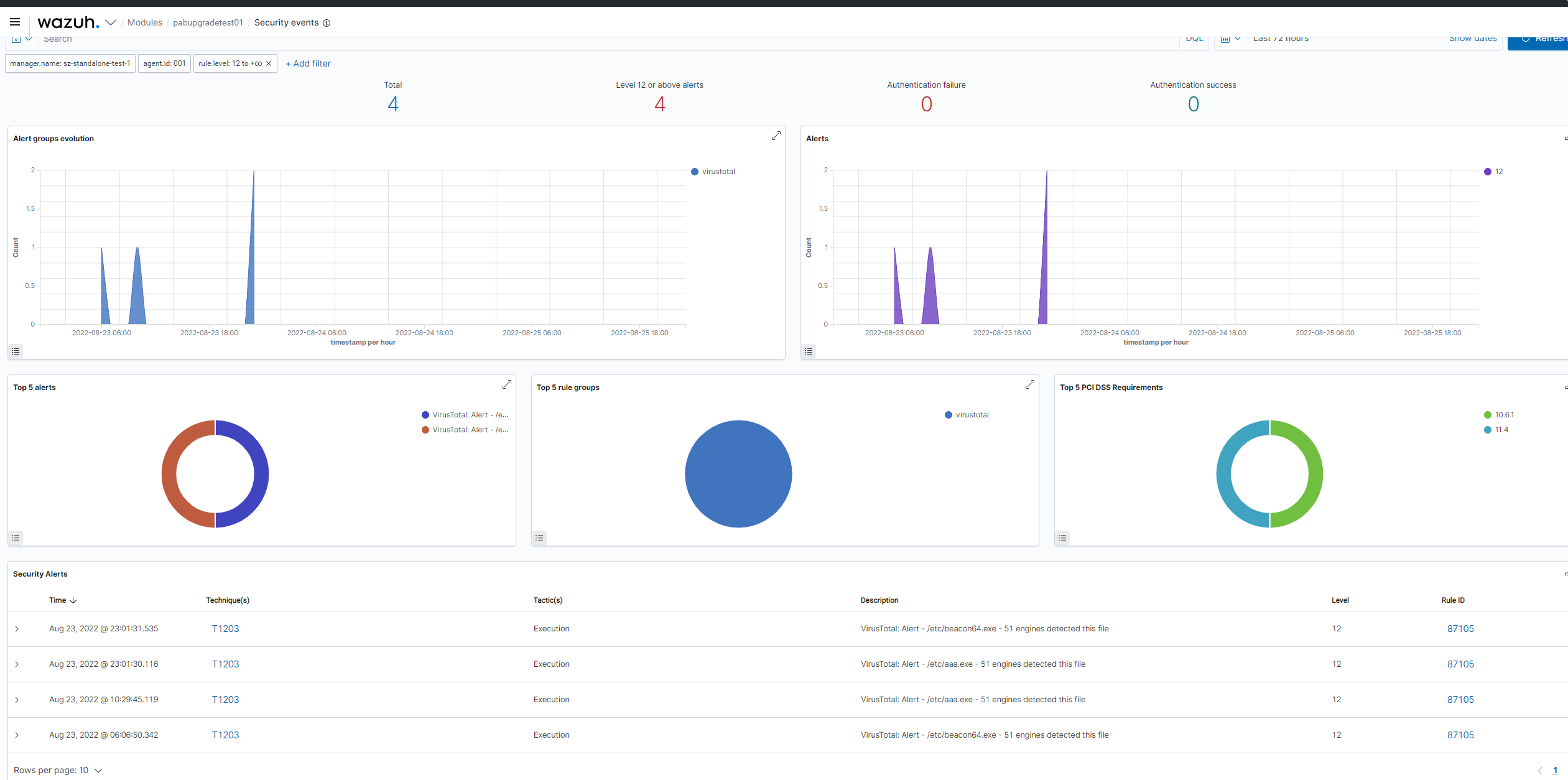Viewport: 1568px width, 780px height.
Task: Click the level 12 legend color dot
Action: point(1488,172)
